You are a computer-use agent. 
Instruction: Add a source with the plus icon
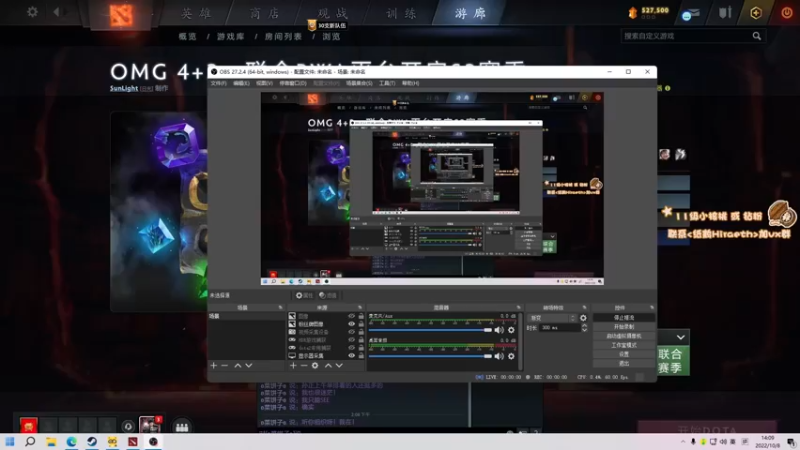pos(293,365)
